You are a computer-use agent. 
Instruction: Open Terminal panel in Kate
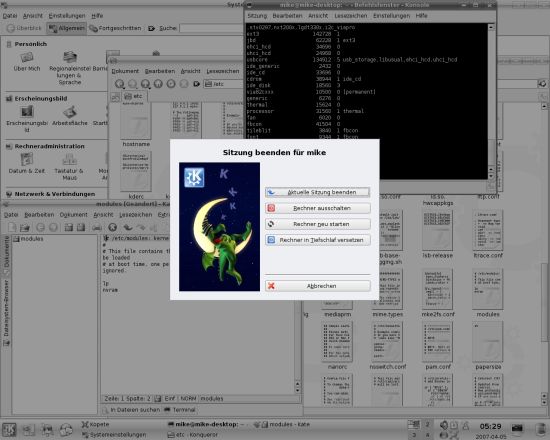click(x=180, y=410)
